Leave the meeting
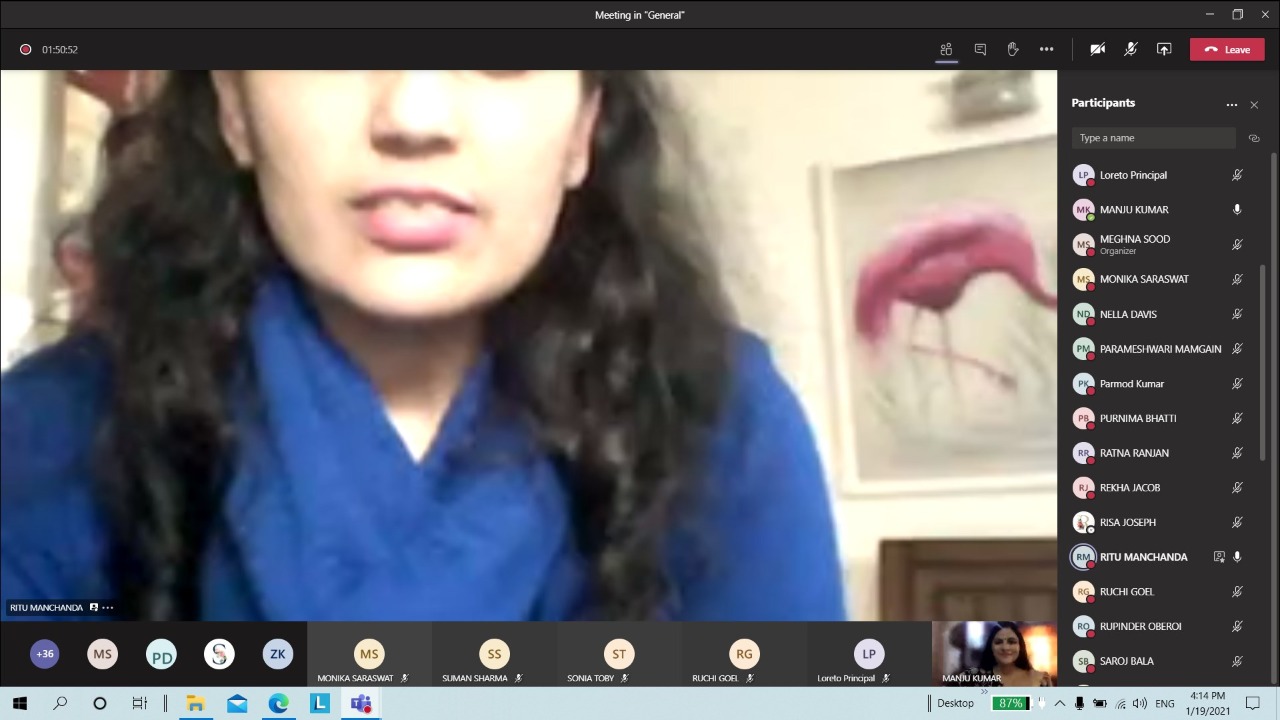The width and height of the screenshot is (1280, 720). click(1227, 49)
